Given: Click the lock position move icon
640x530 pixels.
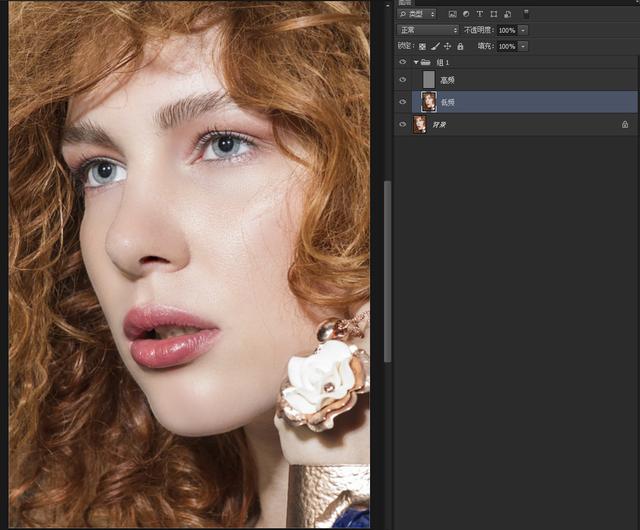Looking at the screenshot, I should coord(447,46).
